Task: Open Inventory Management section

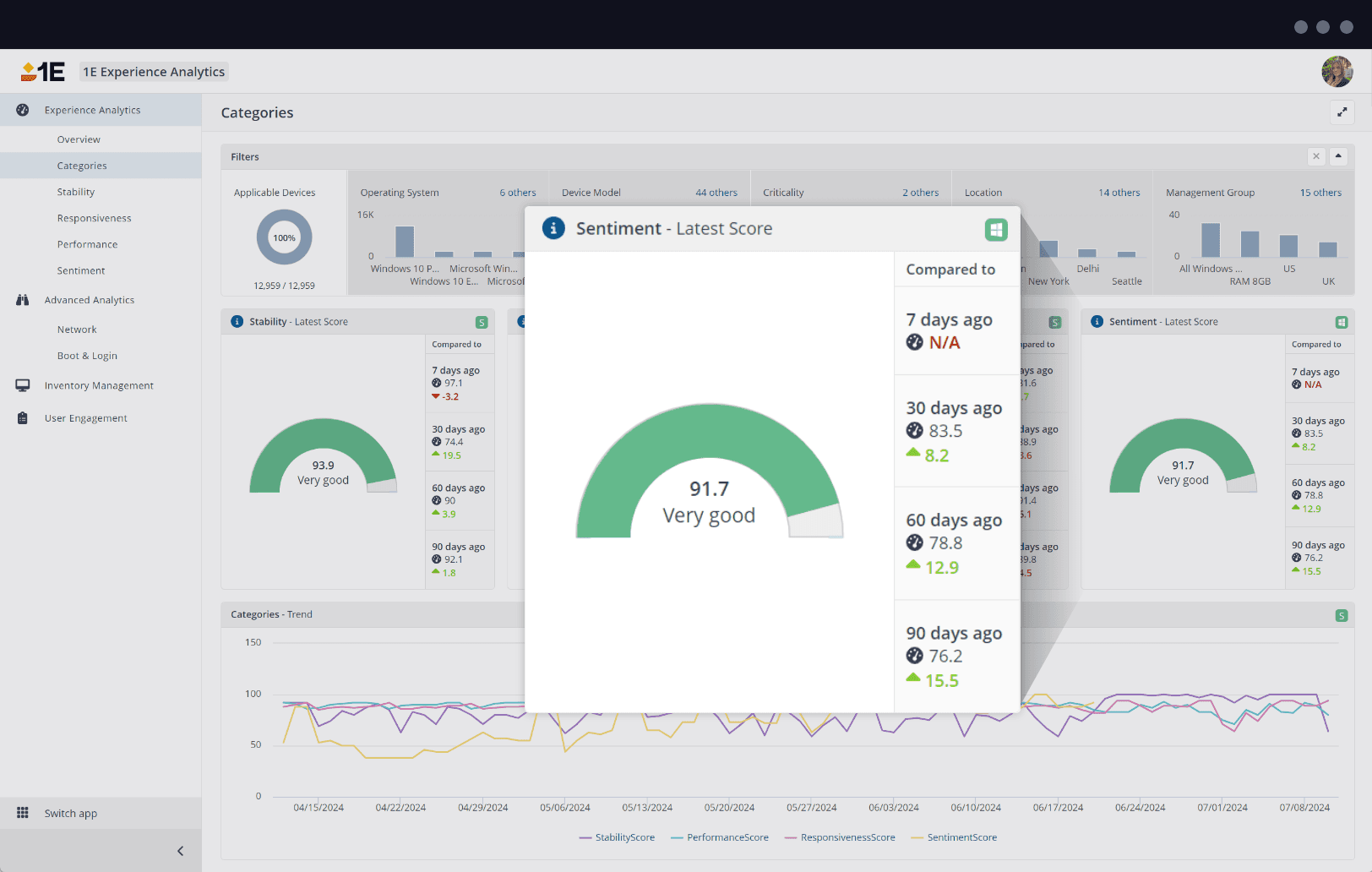Action: pos(99,385)
